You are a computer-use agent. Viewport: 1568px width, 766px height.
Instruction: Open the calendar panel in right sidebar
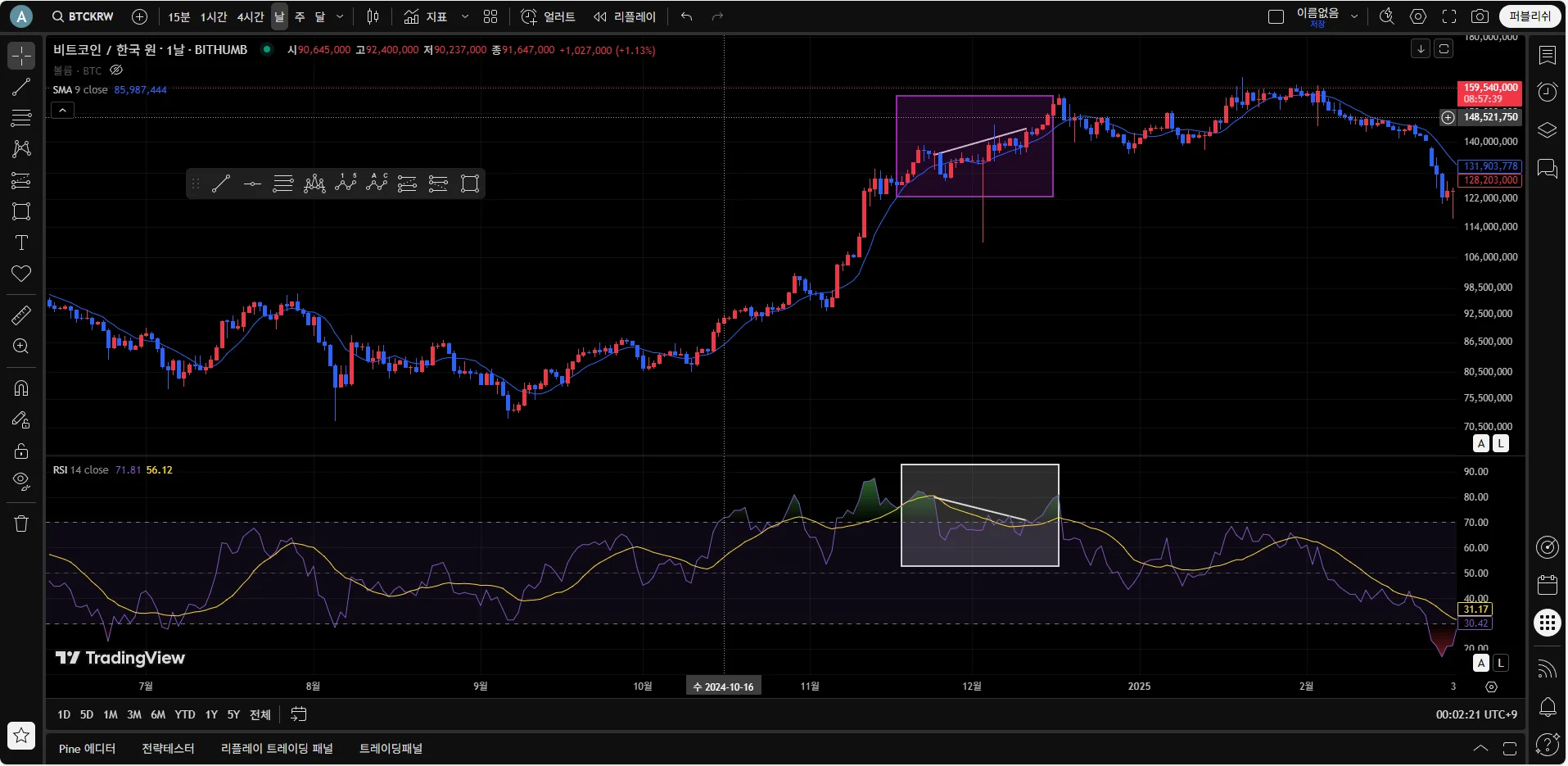coord(1548,585)
